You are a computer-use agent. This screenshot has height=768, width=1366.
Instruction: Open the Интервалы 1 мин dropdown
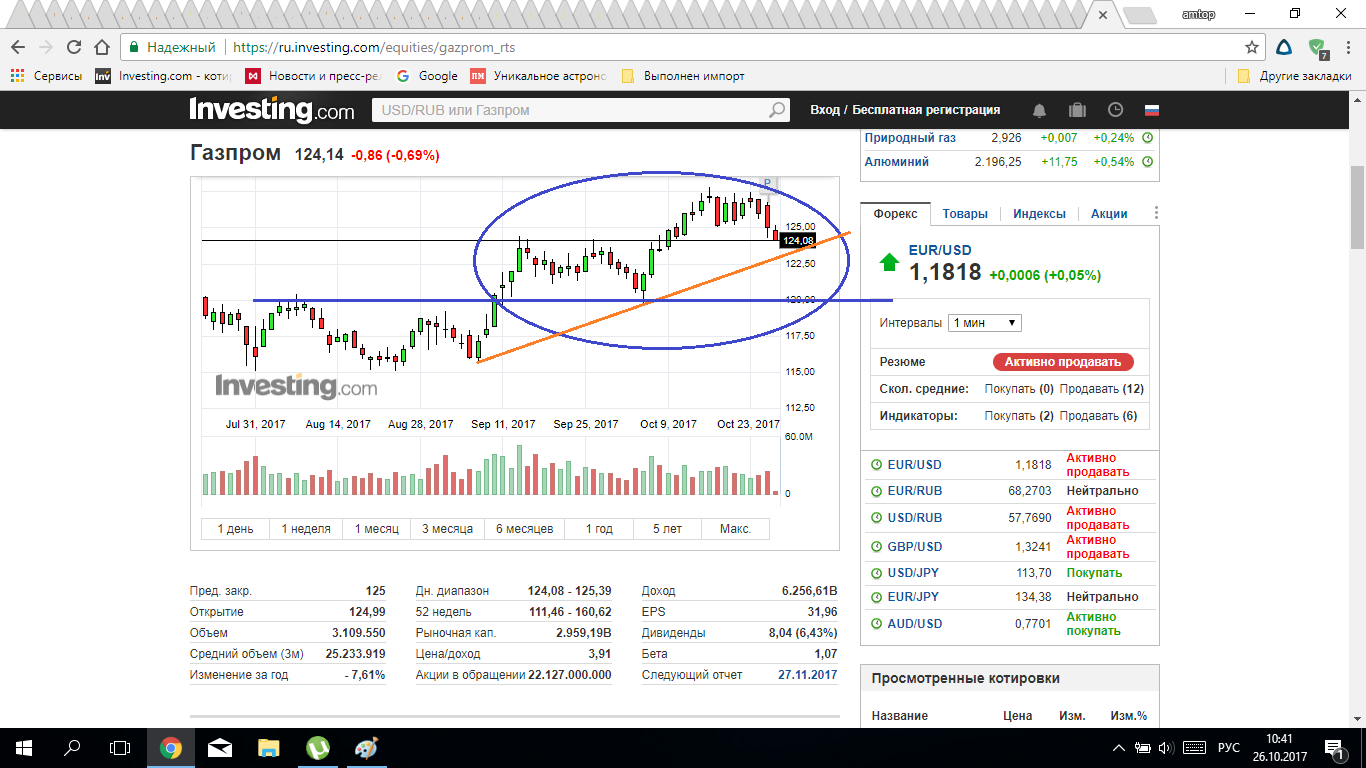click(985, 323)
